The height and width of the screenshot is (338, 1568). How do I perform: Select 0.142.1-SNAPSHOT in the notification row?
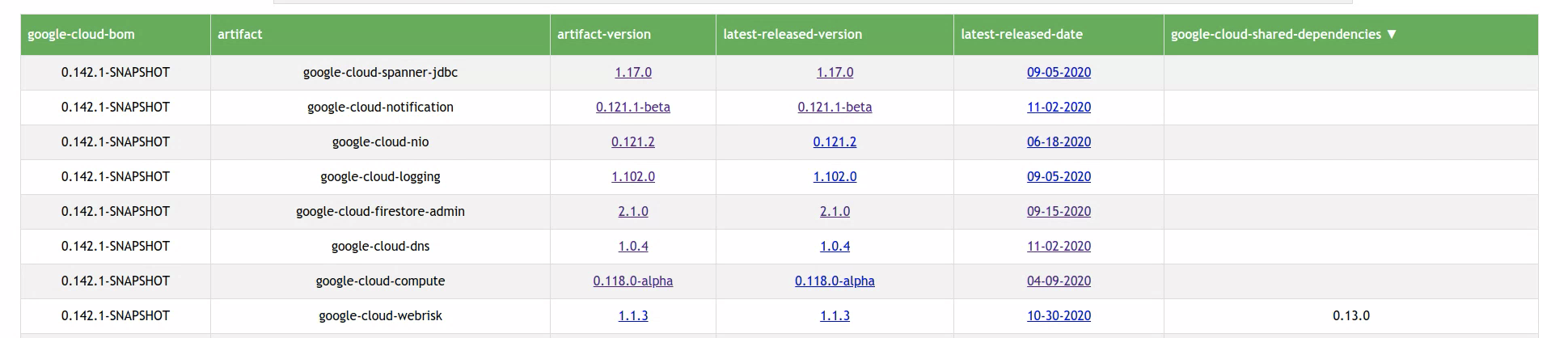(x=116, y=107)
